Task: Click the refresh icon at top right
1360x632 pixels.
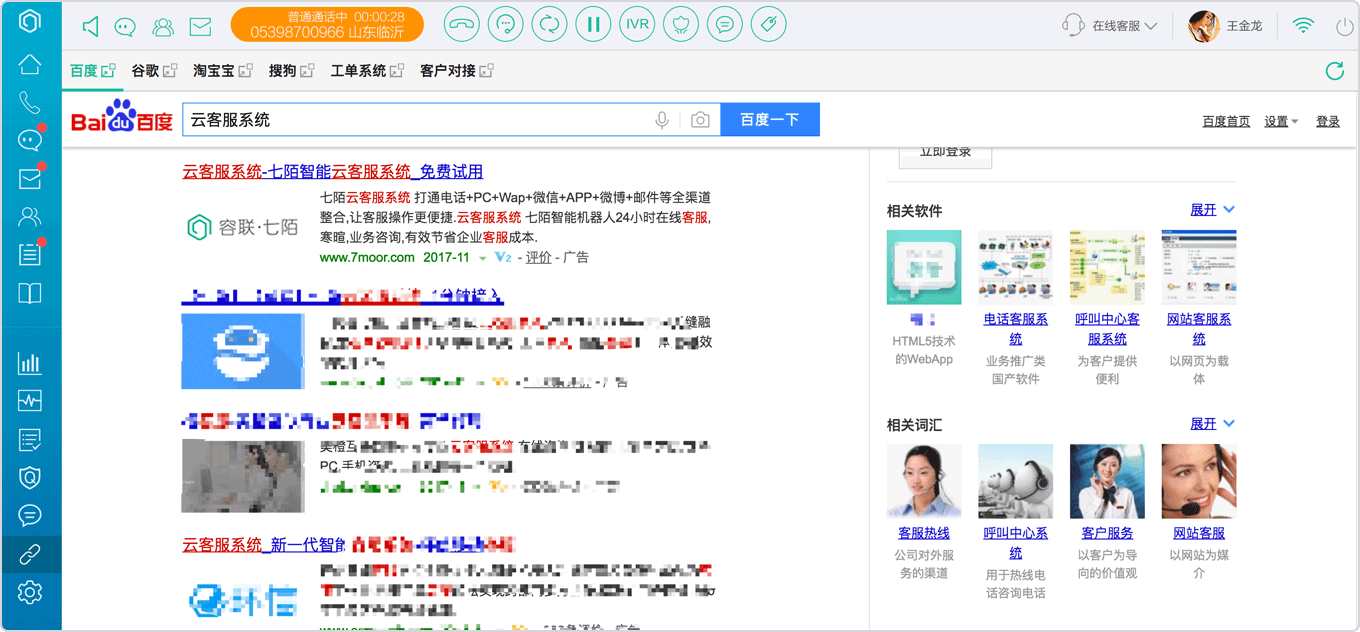Action: [1334, 71]
